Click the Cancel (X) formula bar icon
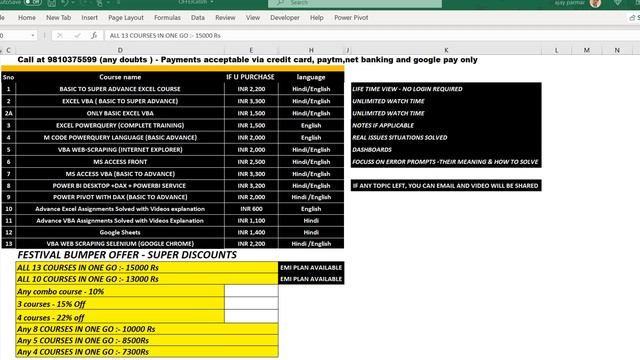This screenshot has height=360, width=640. [60, 36]
